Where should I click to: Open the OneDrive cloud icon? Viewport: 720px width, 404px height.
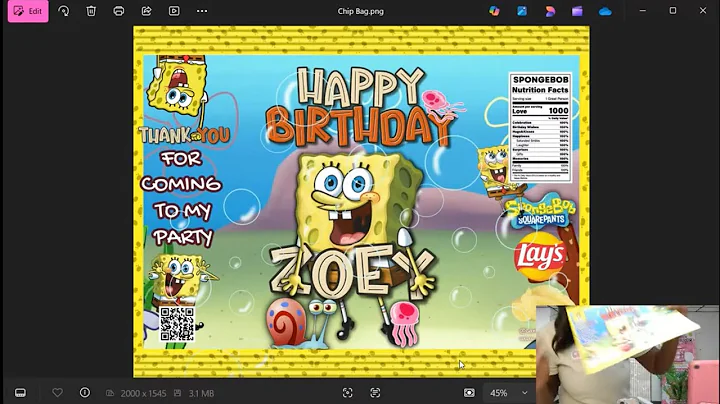coord(605,11)
